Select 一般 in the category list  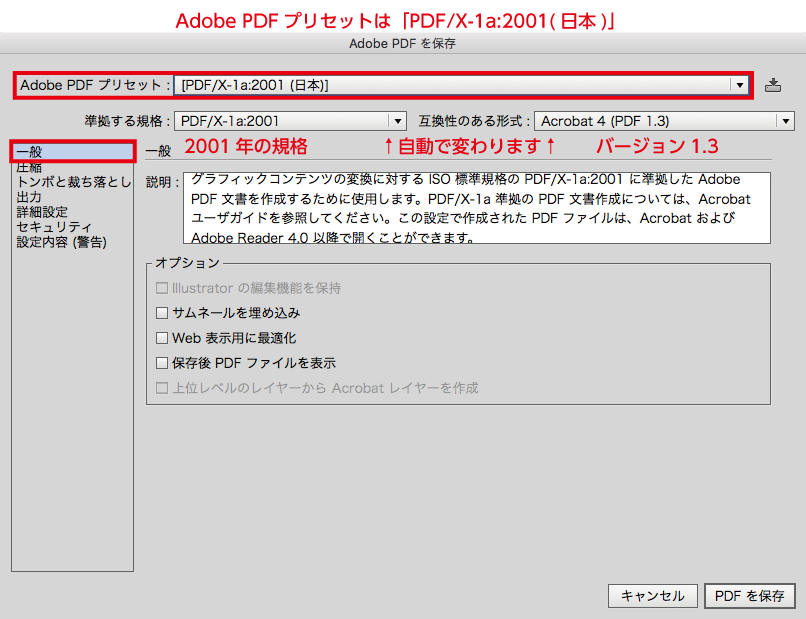click(x=72, y=152)
